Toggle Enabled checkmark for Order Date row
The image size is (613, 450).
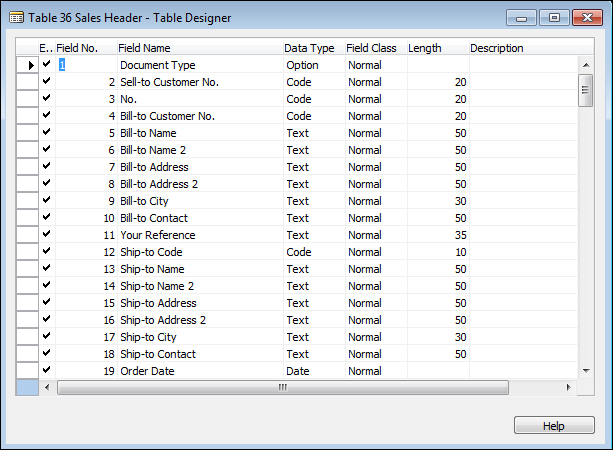click(x=47, y=370)
